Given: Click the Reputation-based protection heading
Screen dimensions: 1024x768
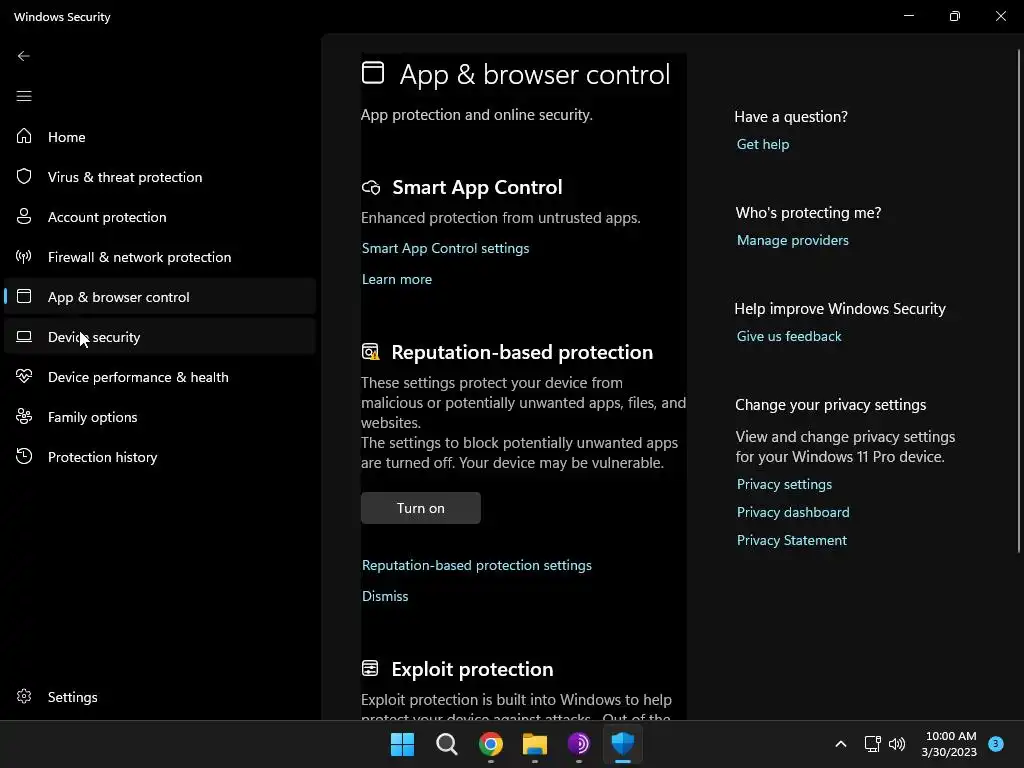Looking at the screenshot, I should tap(522, 352).
